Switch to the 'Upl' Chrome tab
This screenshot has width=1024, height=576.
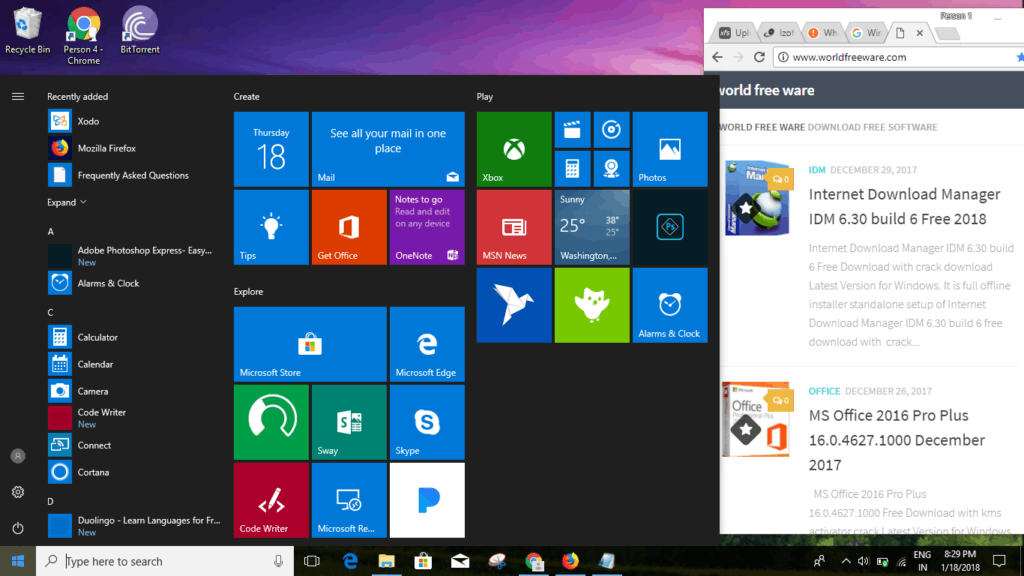point(735,33)
